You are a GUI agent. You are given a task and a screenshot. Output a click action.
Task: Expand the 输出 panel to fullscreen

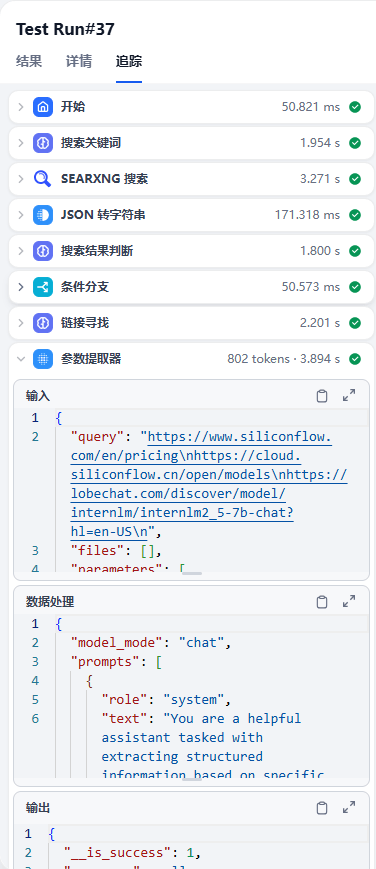coord(349,808)
